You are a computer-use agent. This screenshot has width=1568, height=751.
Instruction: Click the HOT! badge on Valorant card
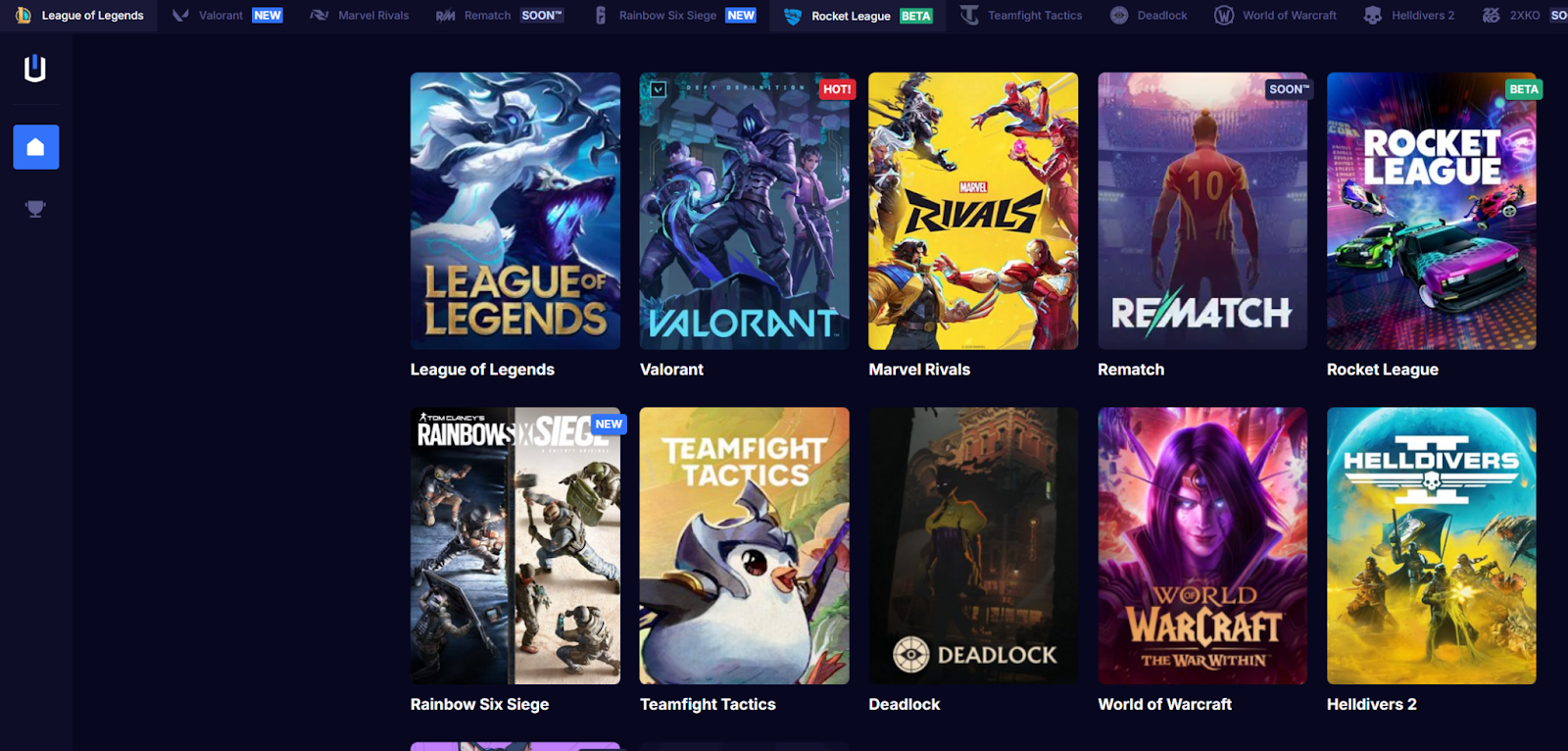click(x=837, y=89)
